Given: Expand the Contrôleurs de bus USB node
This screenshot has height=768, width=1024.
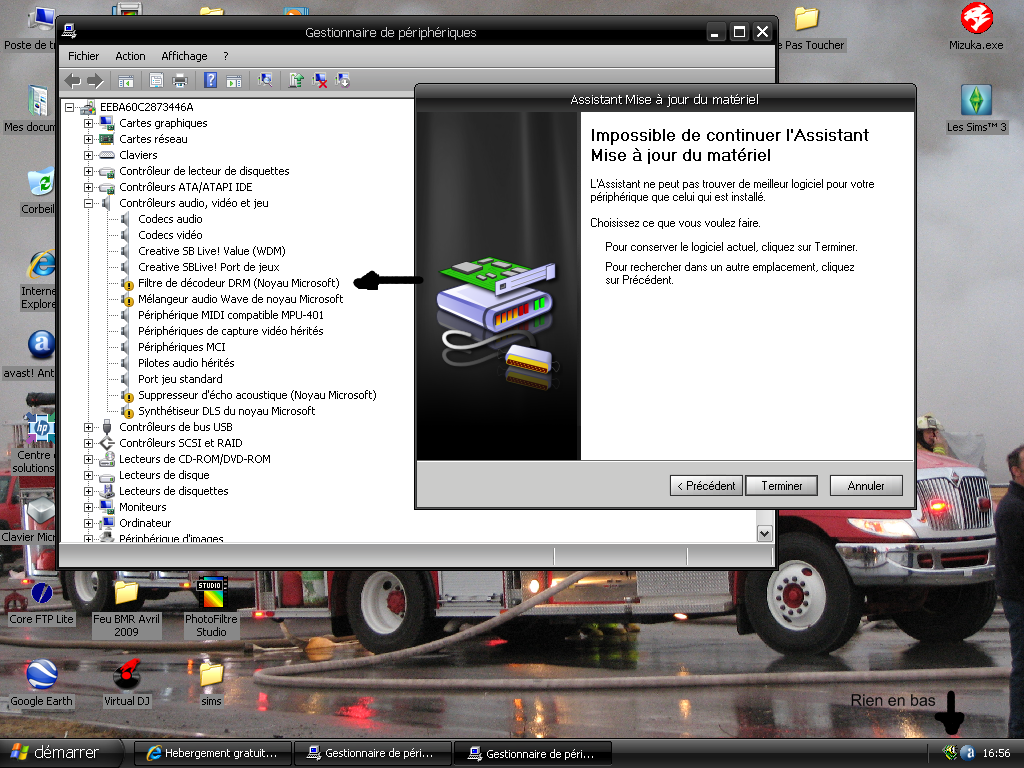Looking at the screenshot, I should 88,427.
